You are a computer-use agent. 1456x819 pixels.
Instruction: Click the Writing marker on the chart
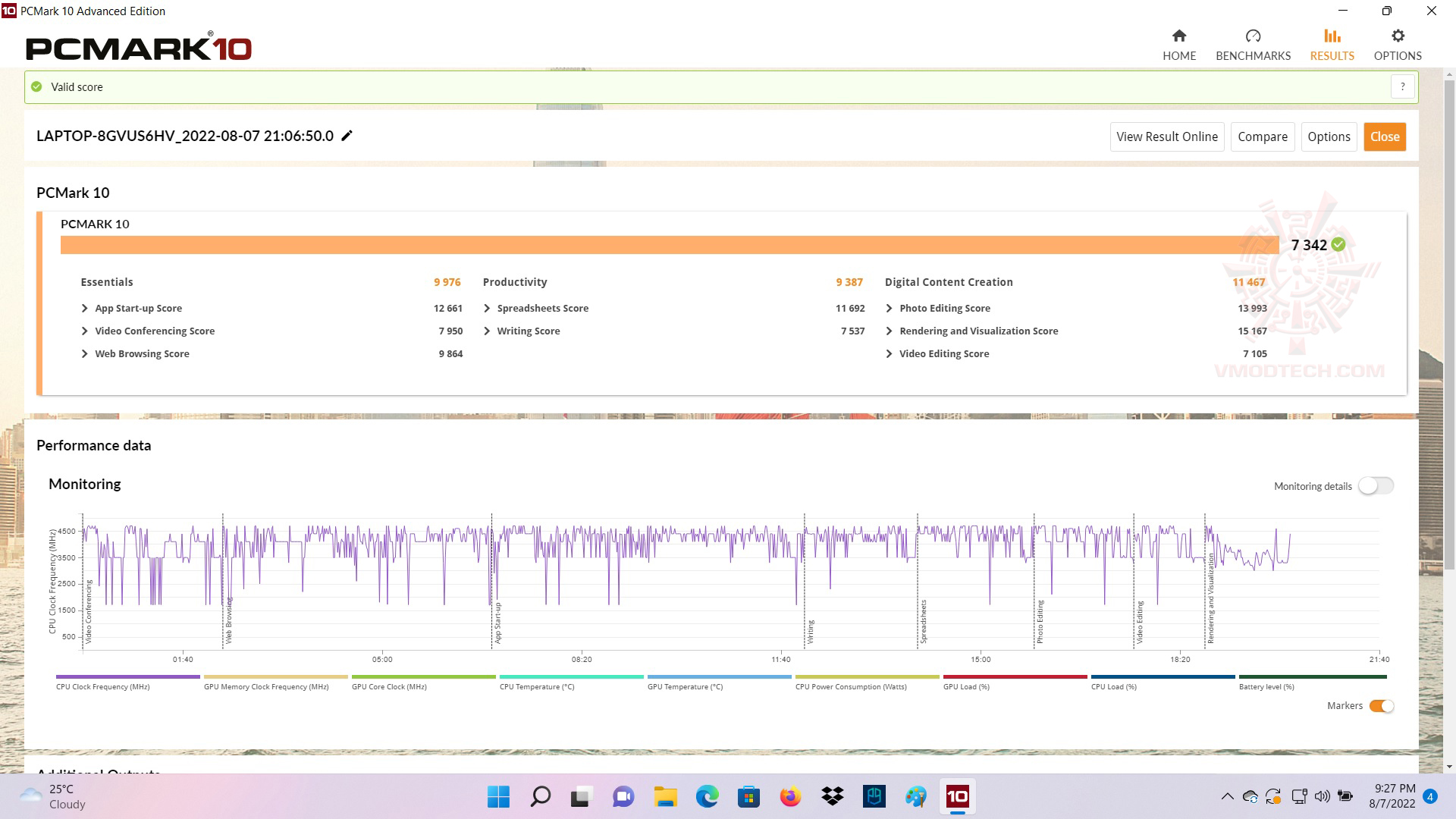tap(810, 631)
